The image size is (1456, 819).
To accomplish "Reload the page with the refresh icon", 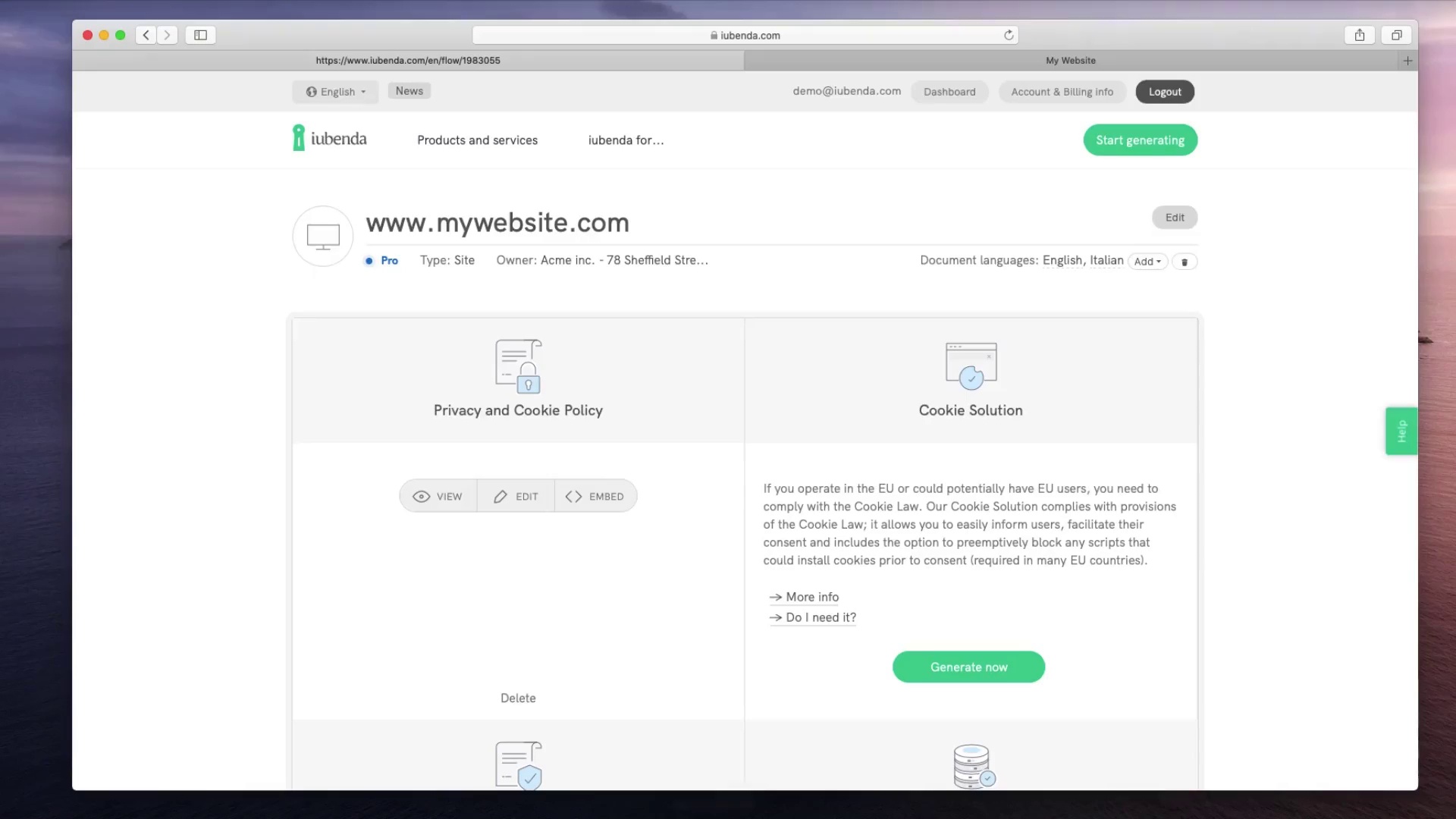I will tap(1009, 35).
